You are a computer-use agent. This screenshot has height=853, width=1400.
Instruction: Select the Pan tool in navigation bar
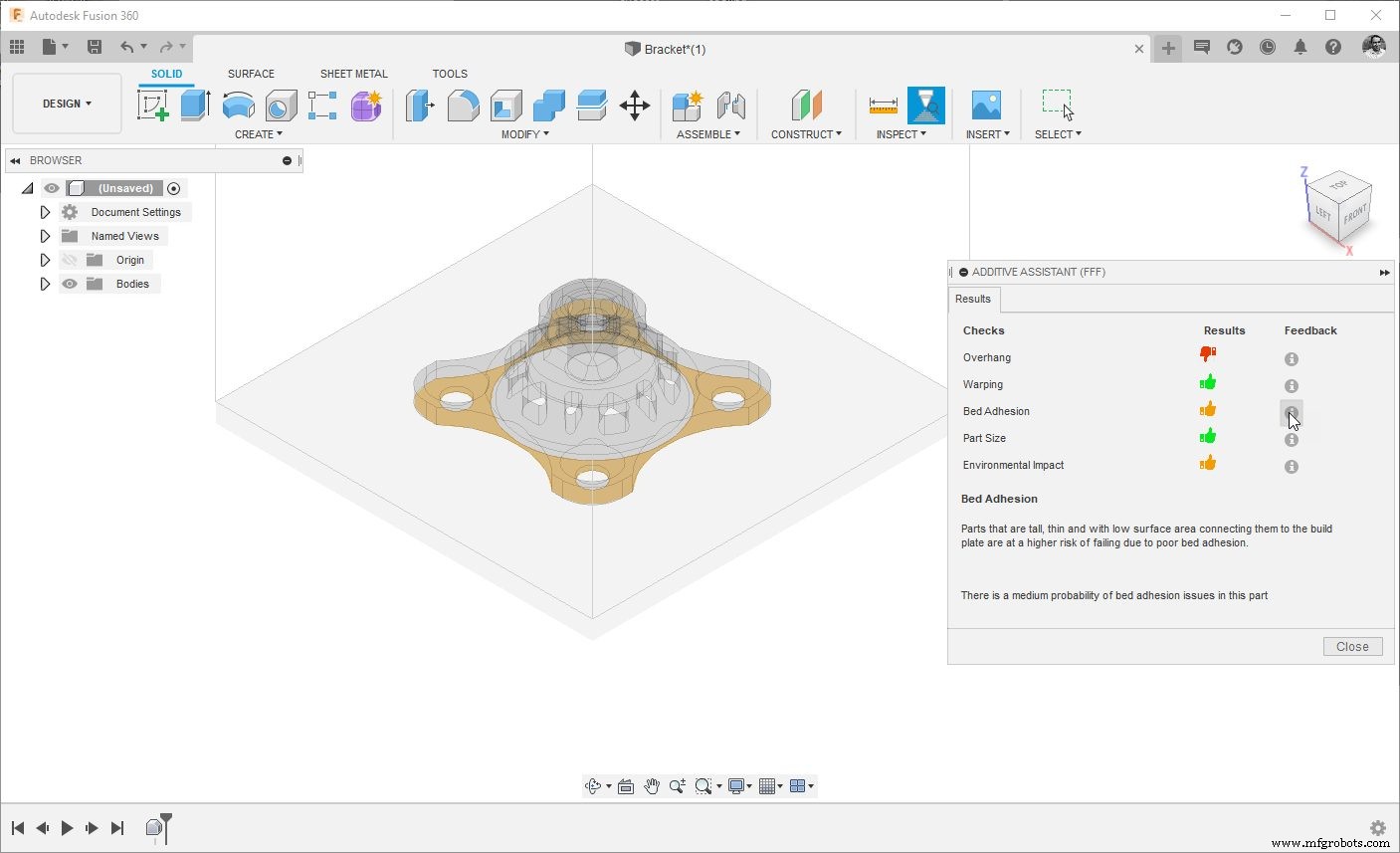(x=652, y=785)
